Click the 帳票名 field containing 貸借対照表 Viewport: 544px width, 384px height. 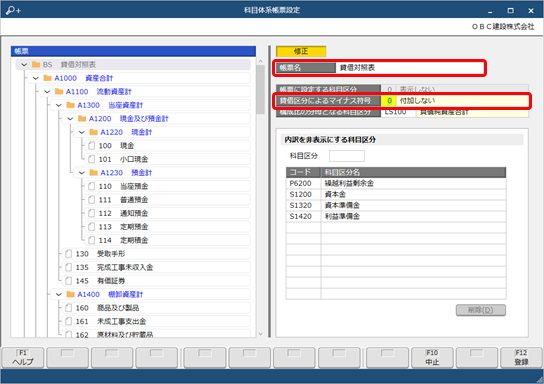tap(409, 68)
